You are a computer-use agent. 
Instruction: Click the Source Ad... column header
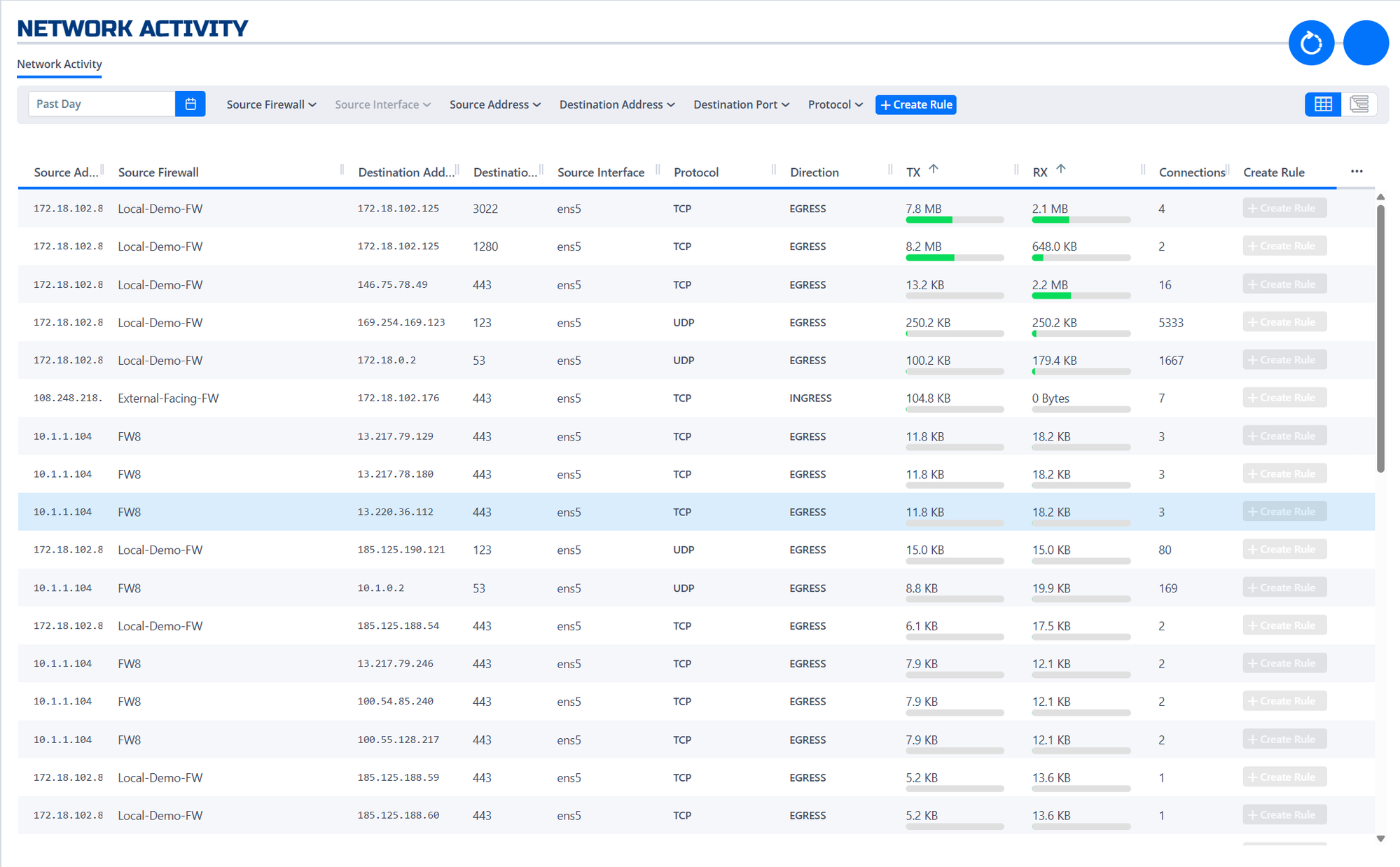tap(66, 172)
